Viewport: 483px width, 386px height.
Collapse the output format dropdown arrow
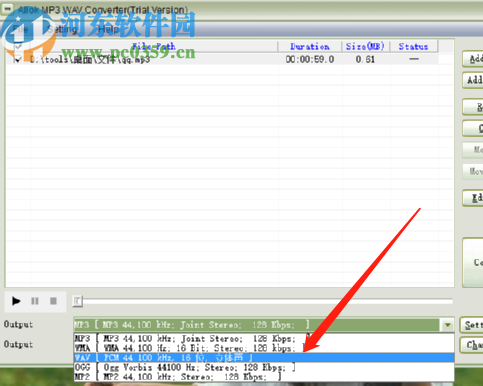point(447,325)
